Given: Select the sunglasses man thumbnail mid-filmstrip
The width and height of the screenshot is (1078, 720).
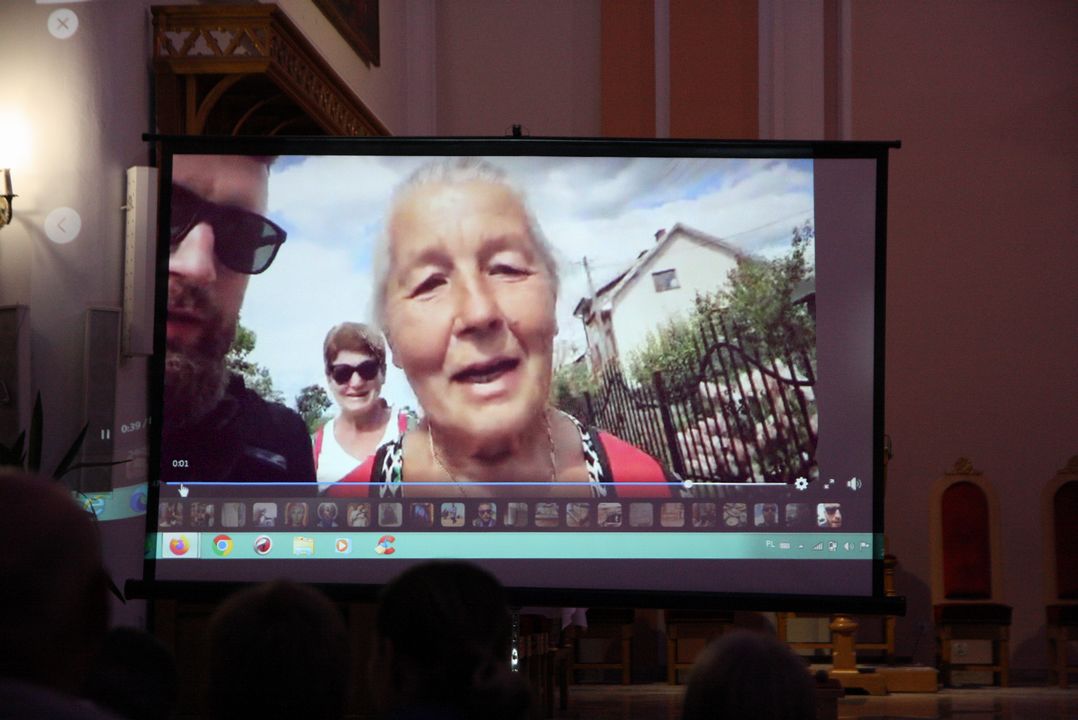Looking at the screenshot, I should click(484, 515).
